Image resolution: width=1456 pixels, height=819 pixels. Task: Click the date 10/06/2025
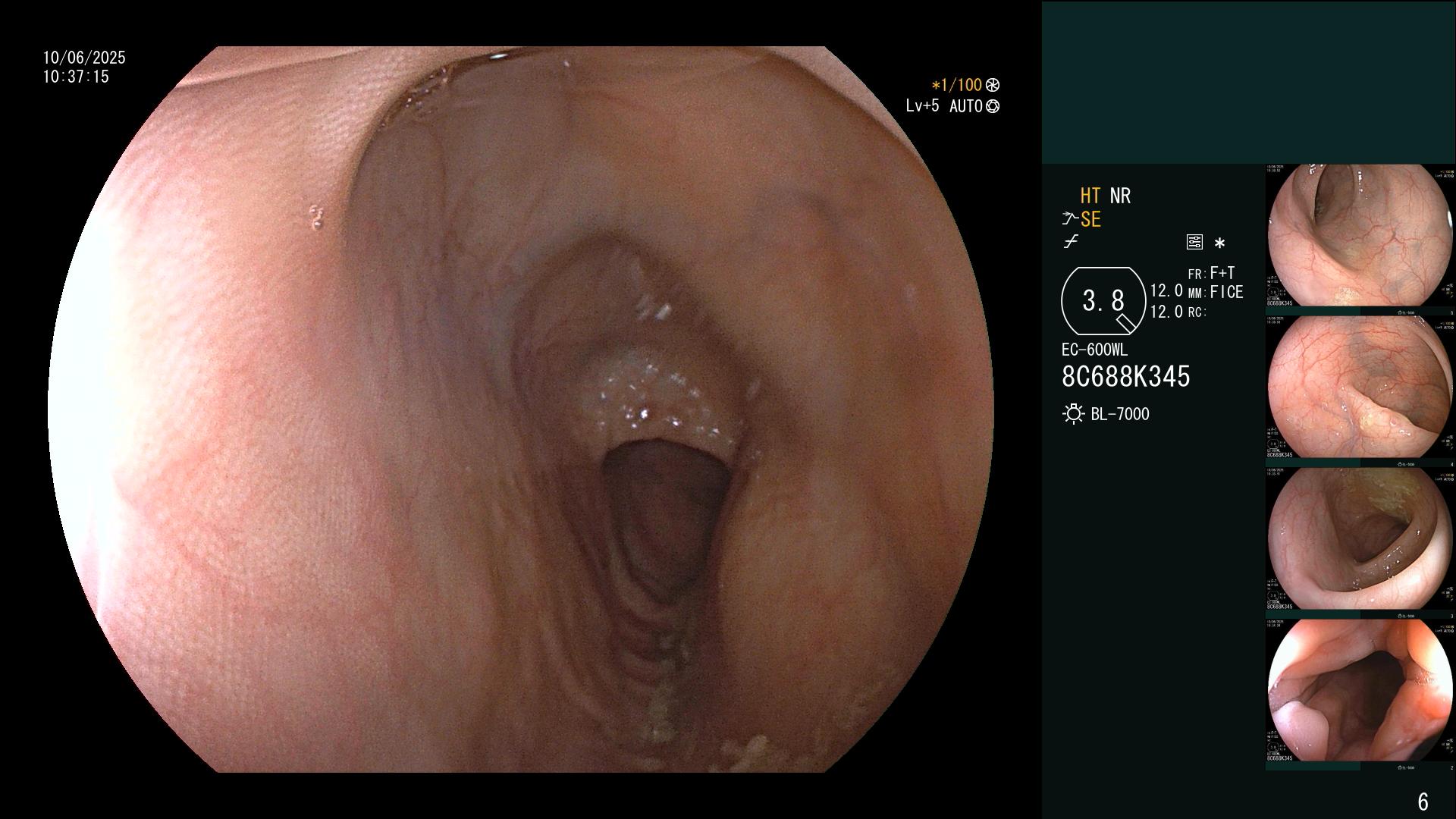pos(84,58)
